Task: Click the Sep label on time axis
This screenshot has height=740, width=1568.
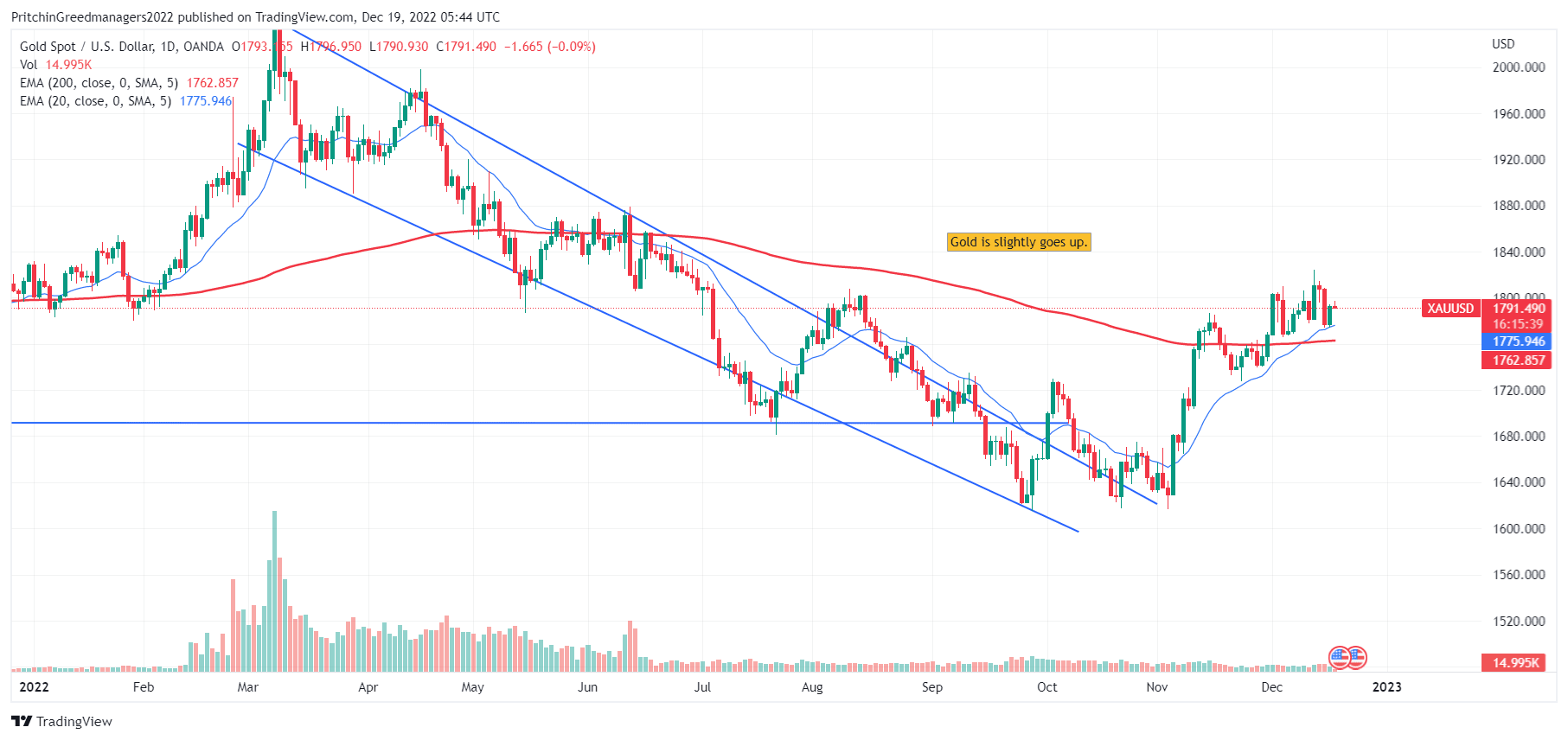Action: [x=932, y=687]
